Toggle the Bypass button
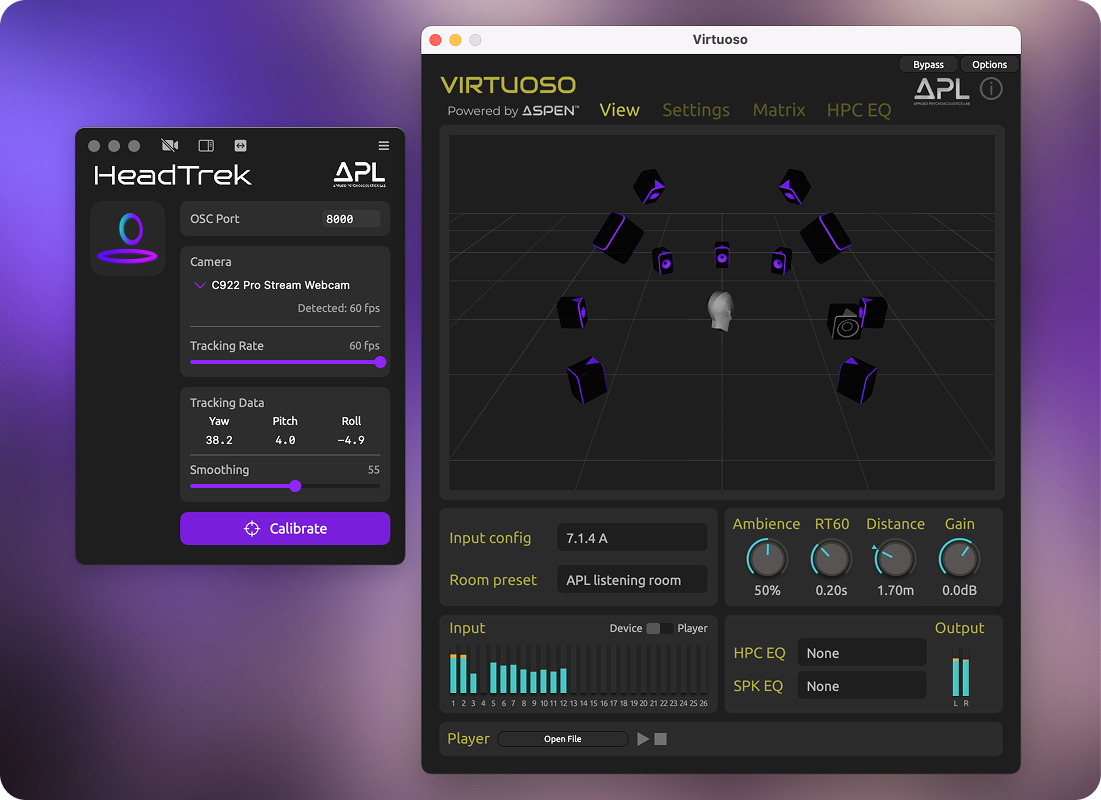Screen dimensions: 1101x800 click(928, 65)
